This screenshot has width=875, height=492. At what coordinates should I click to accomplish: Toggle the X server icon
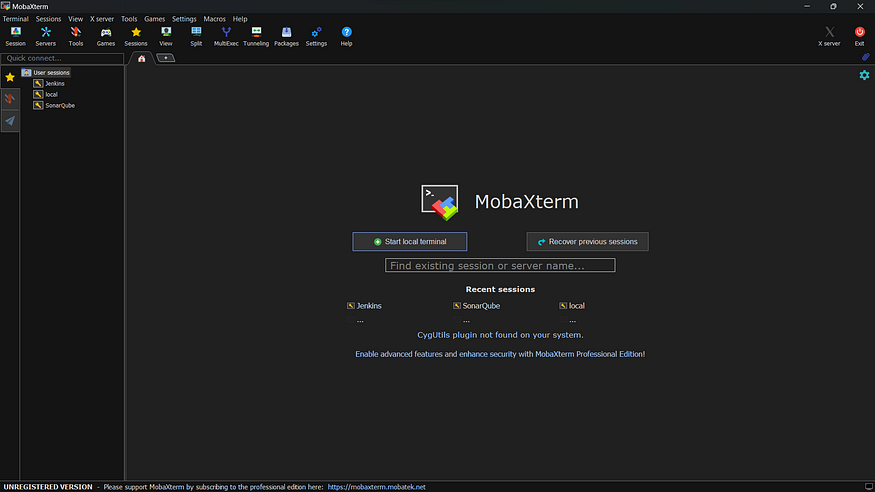[829, 36]
